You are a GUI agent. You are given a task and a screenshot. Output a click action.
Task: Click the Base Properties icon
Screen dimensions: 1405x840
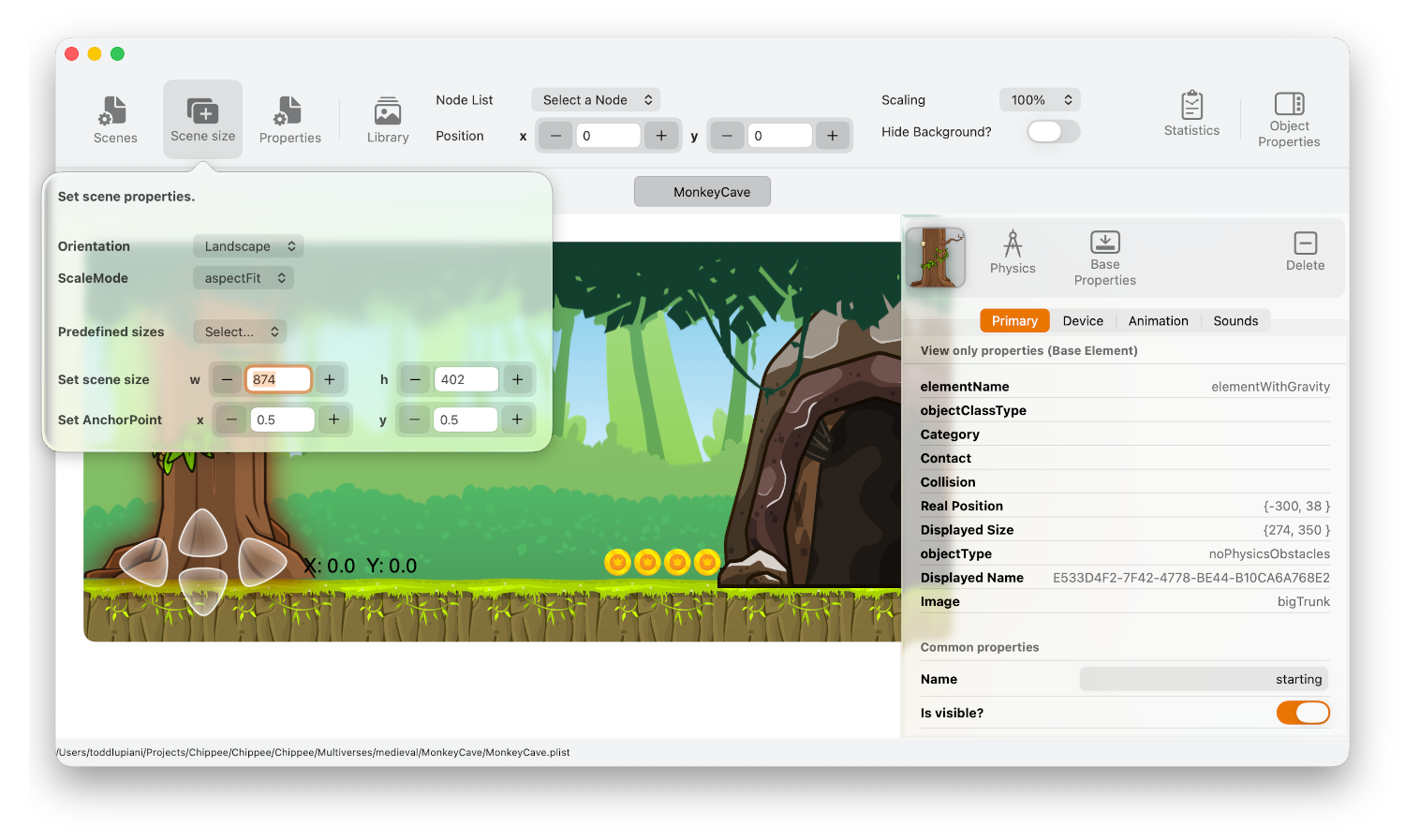click(x=1104, y=258)
